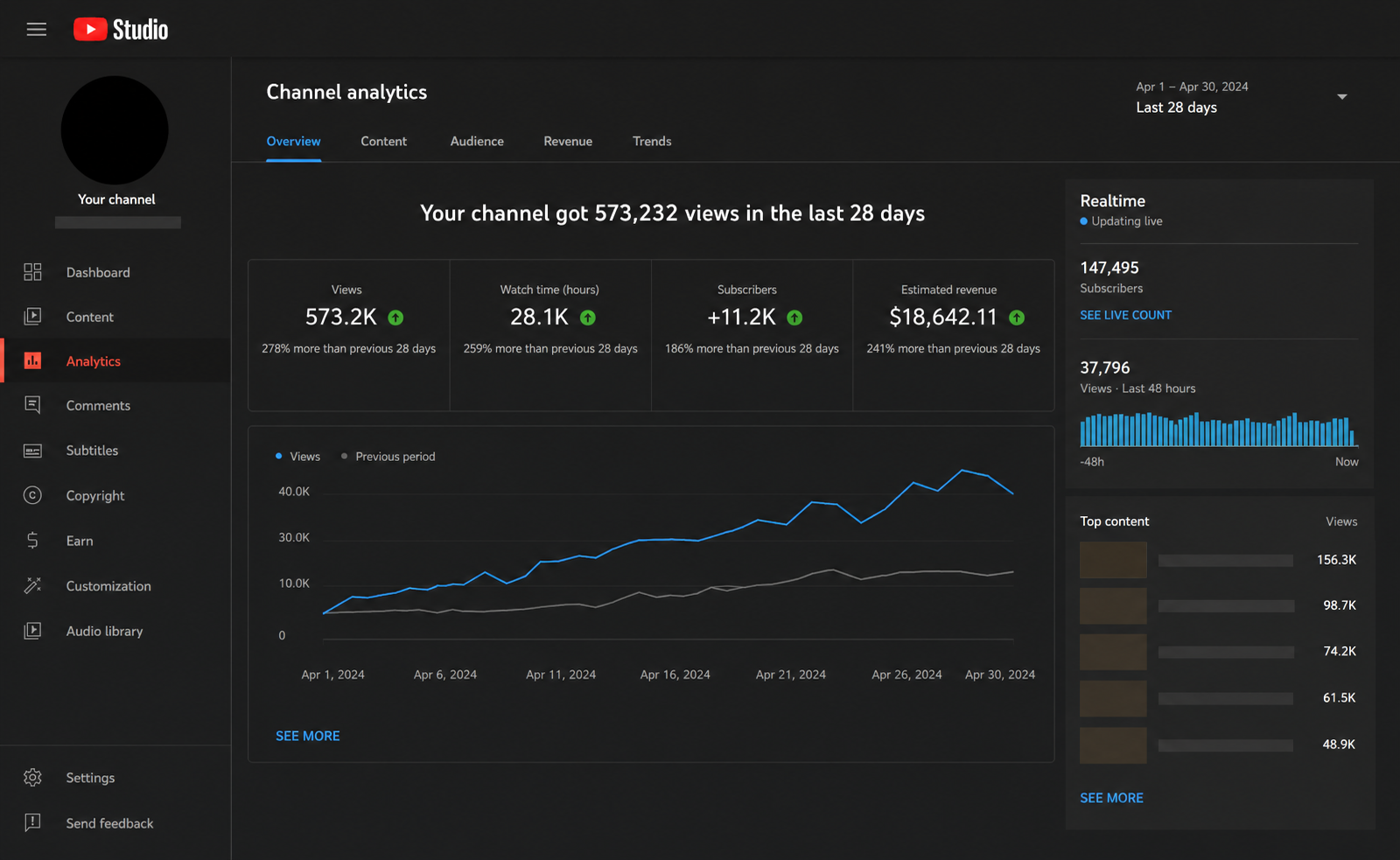Open the Last 28 days date range dropdown
1400x860 pixels.
coord(1341,97)
